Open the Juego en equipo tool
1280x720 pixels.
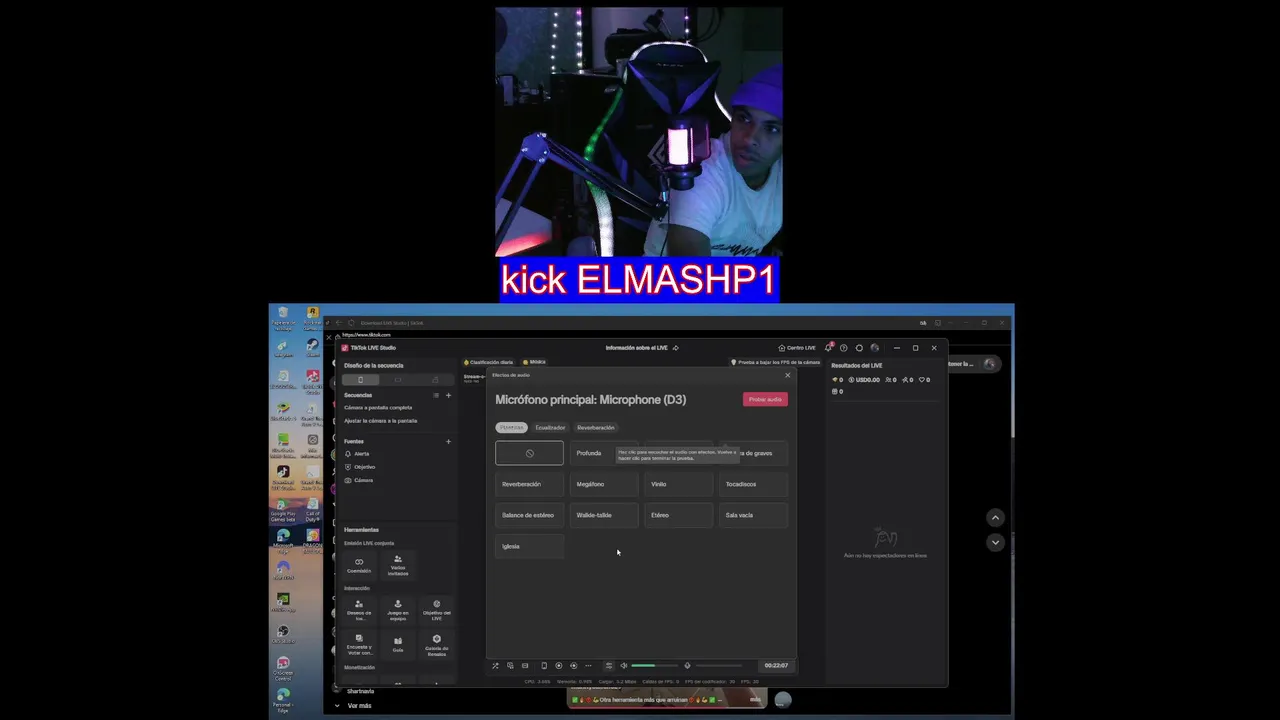(x=398, y=610)
